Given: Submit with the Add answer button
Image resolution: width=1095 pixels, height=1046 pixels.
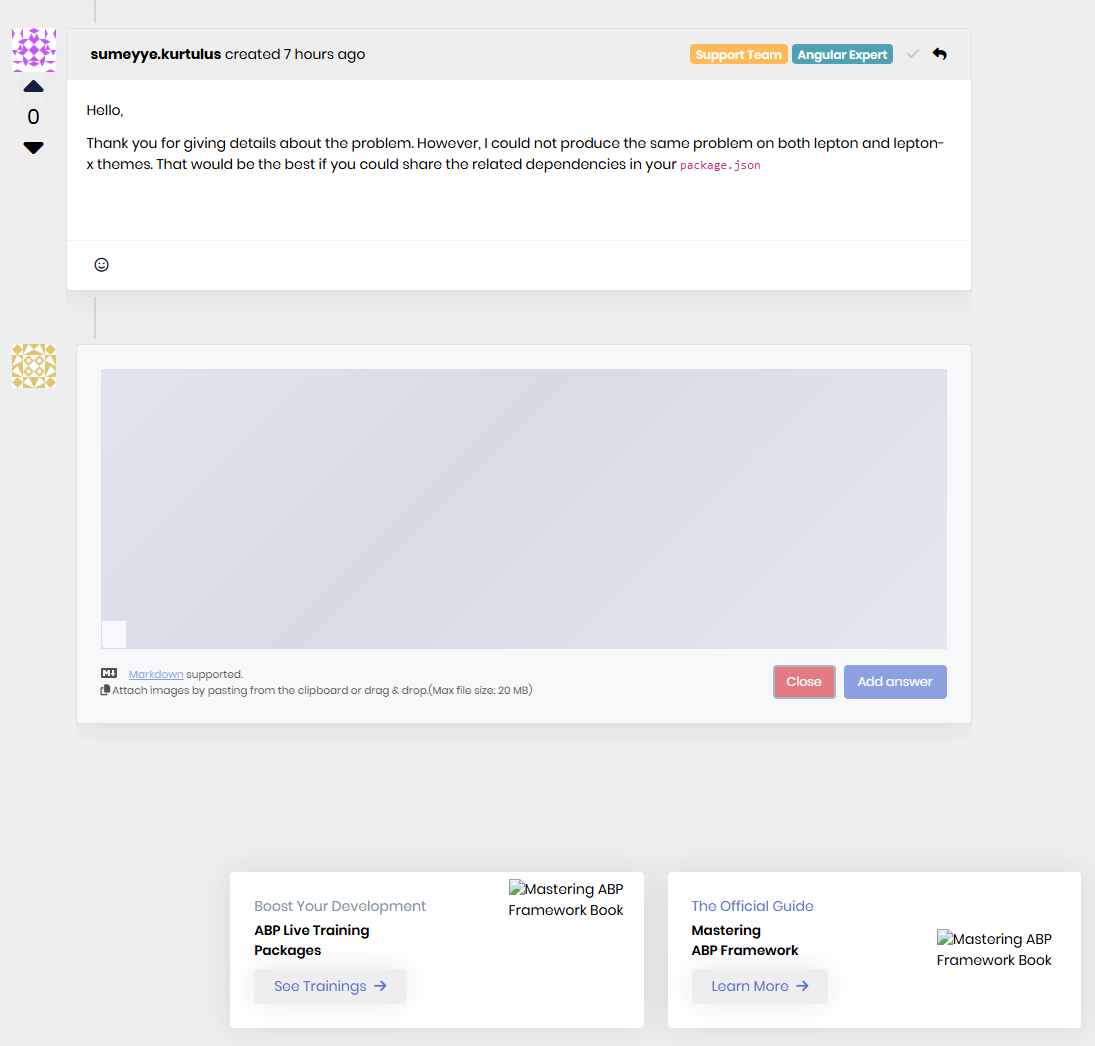Looking at the screenshot, I should click(x=894, y=682).
